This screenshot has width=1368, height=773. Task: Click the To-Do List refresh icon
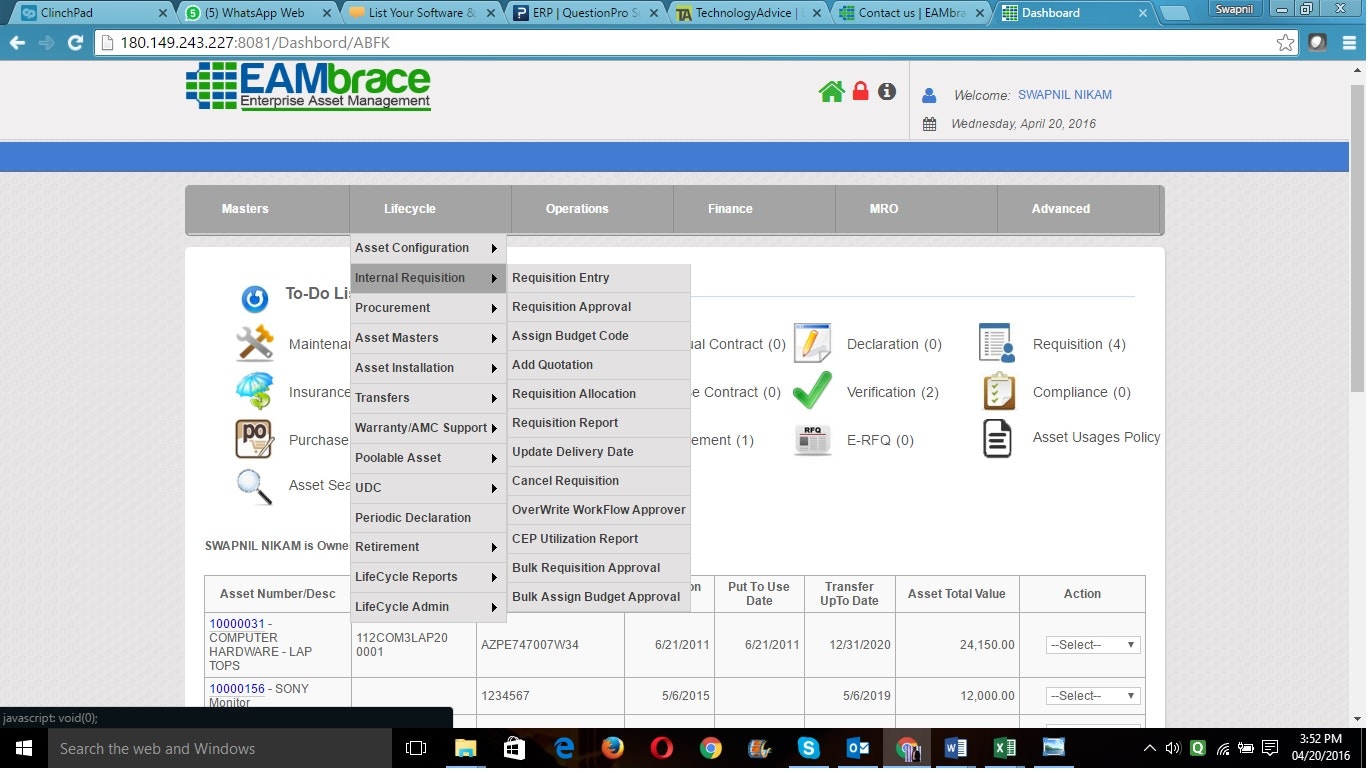(255, 299)
